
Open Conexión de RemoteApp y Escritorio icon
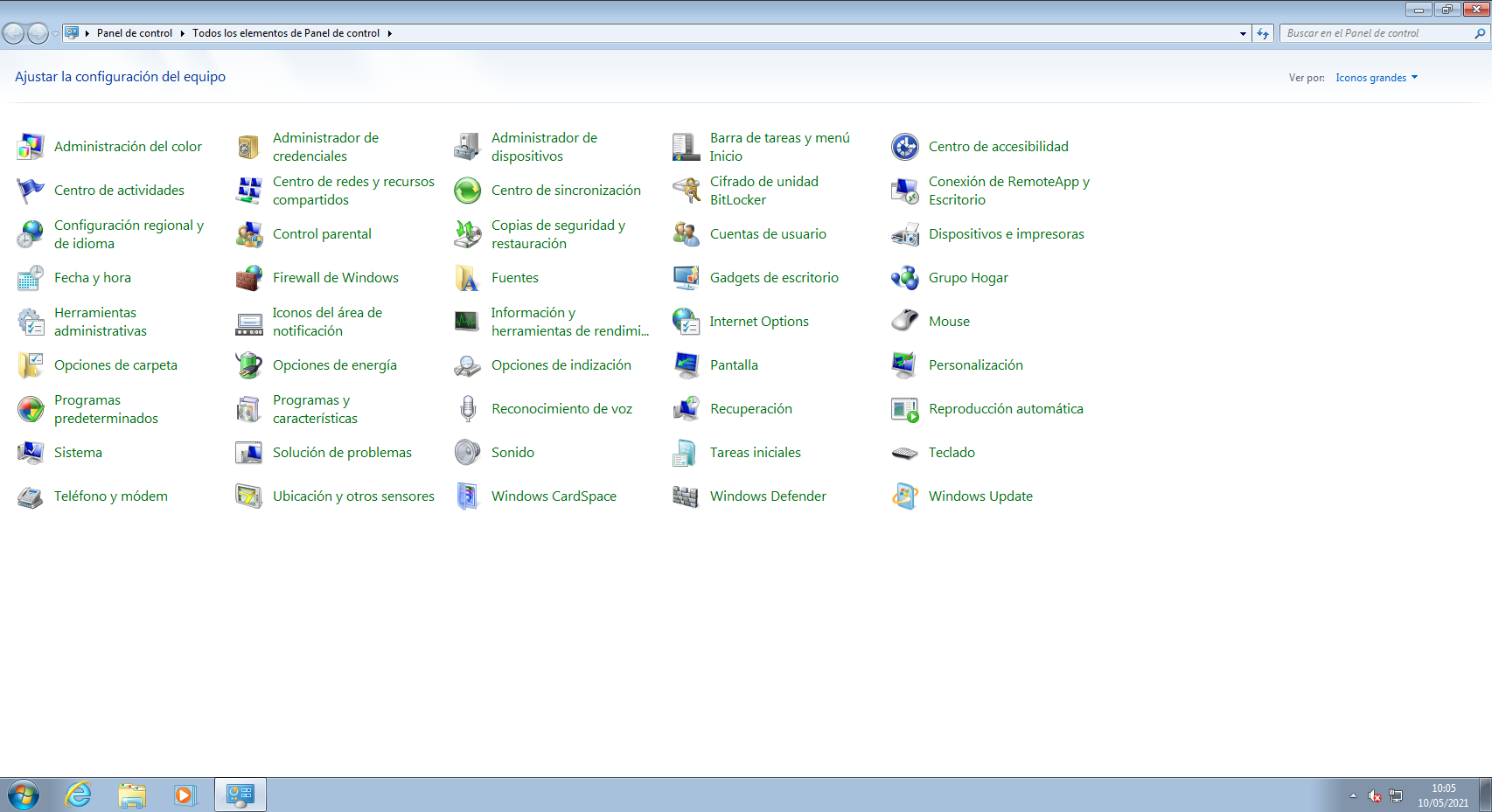(905, 191)
